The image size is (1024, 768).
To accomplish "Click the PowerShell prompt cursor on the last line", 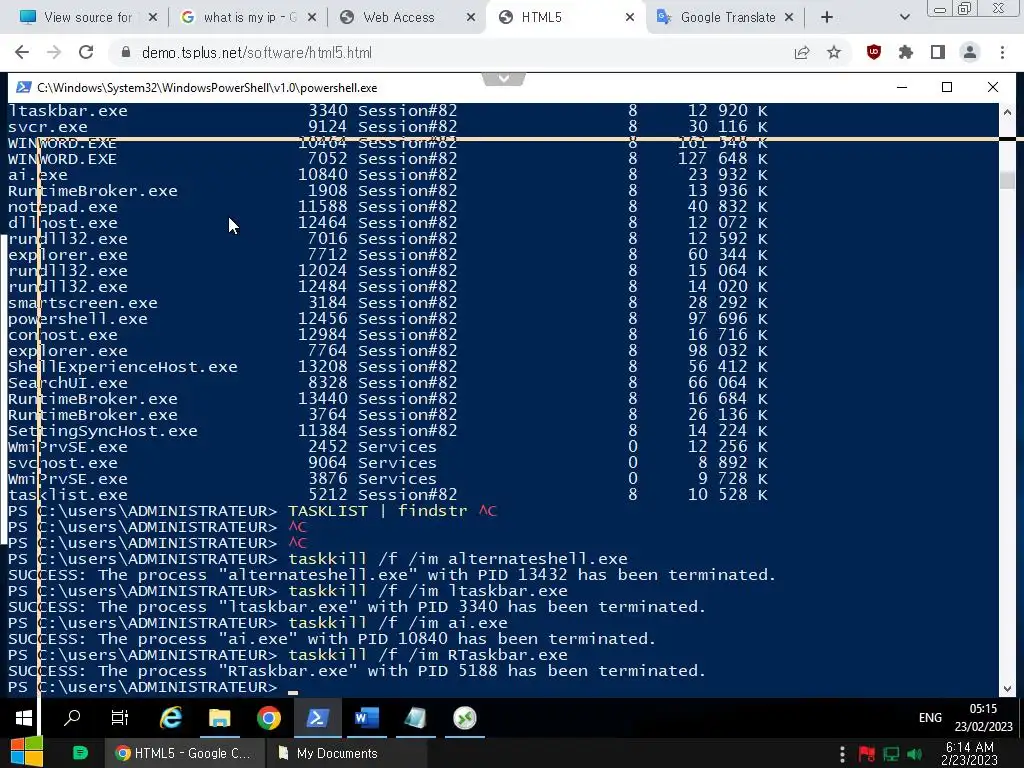I will pyautogui.click(x=293, y=692).
